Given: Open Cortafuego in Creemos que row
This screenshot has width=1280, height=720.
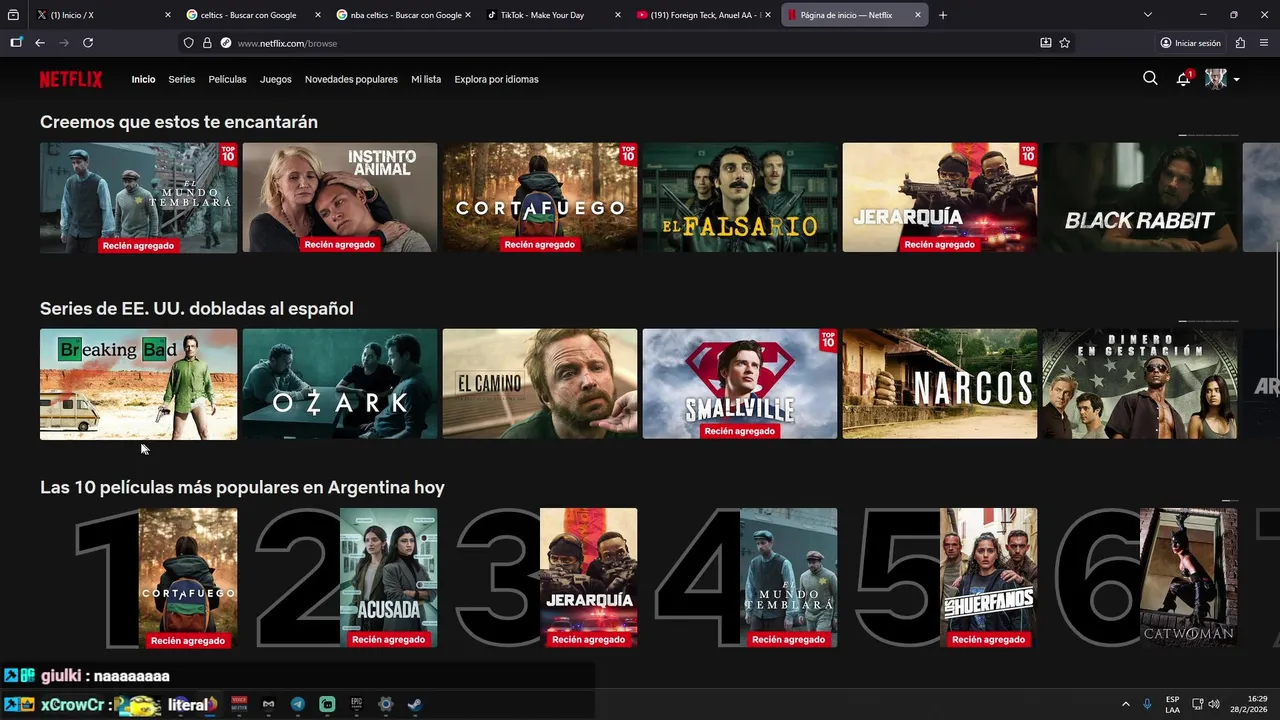Looking at the screenshot, I should click(x=540, y=197).
